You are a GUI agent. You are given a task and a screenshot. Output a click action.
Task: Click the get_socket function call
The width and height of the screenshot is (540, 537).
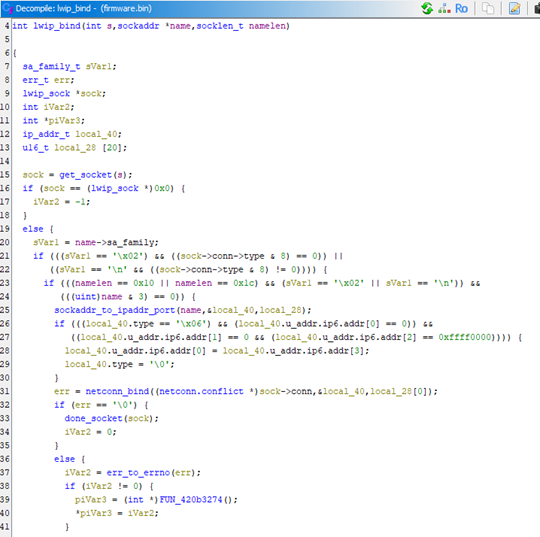86,175
